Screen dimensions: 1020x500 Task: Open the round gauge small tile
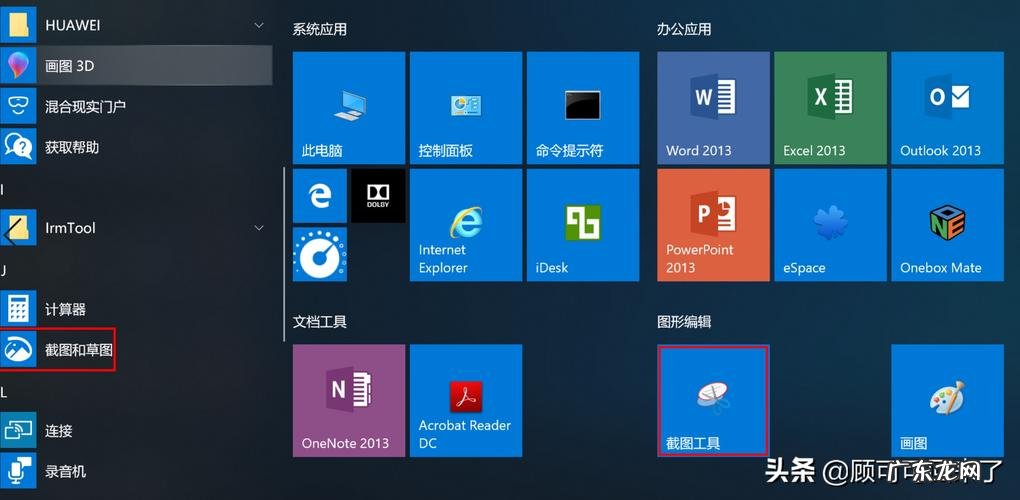[x=319, y=254]
